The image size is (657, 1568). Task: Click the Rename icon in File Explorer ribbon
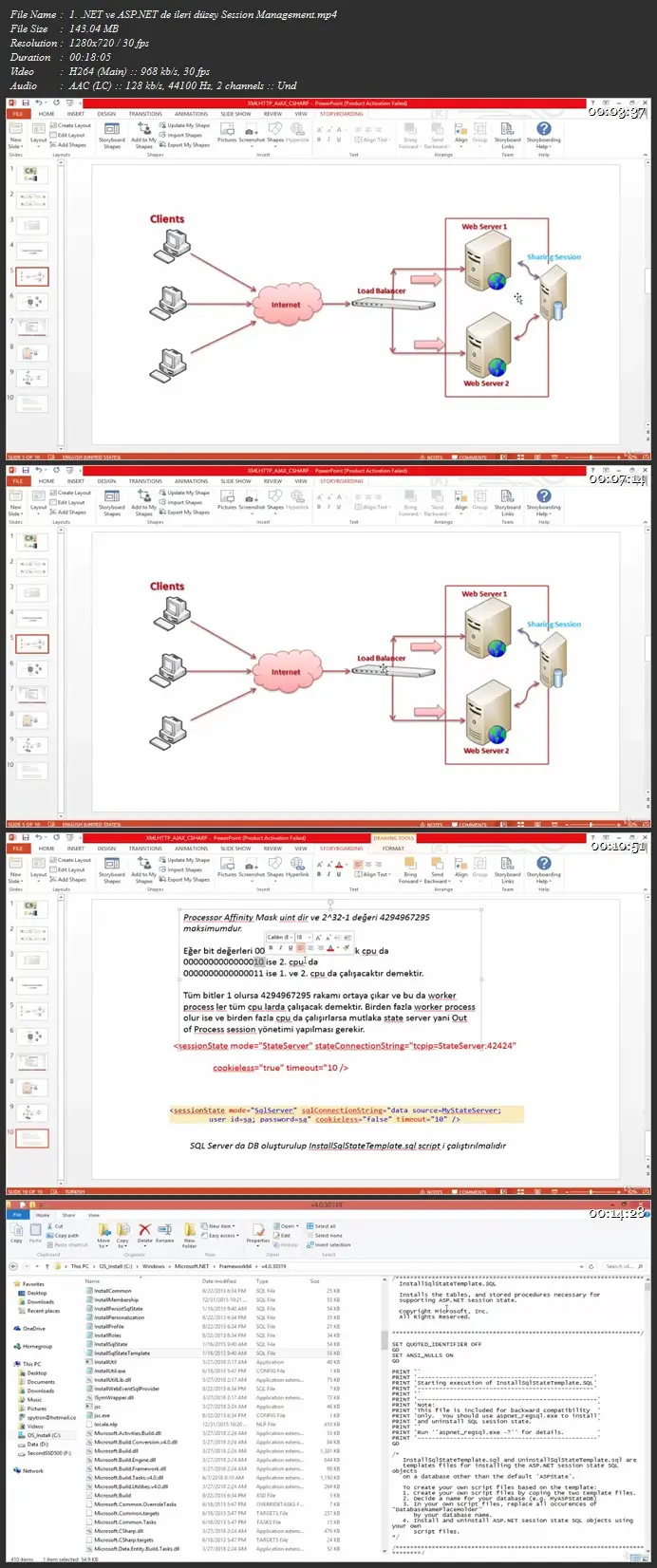click(165, 1233)
